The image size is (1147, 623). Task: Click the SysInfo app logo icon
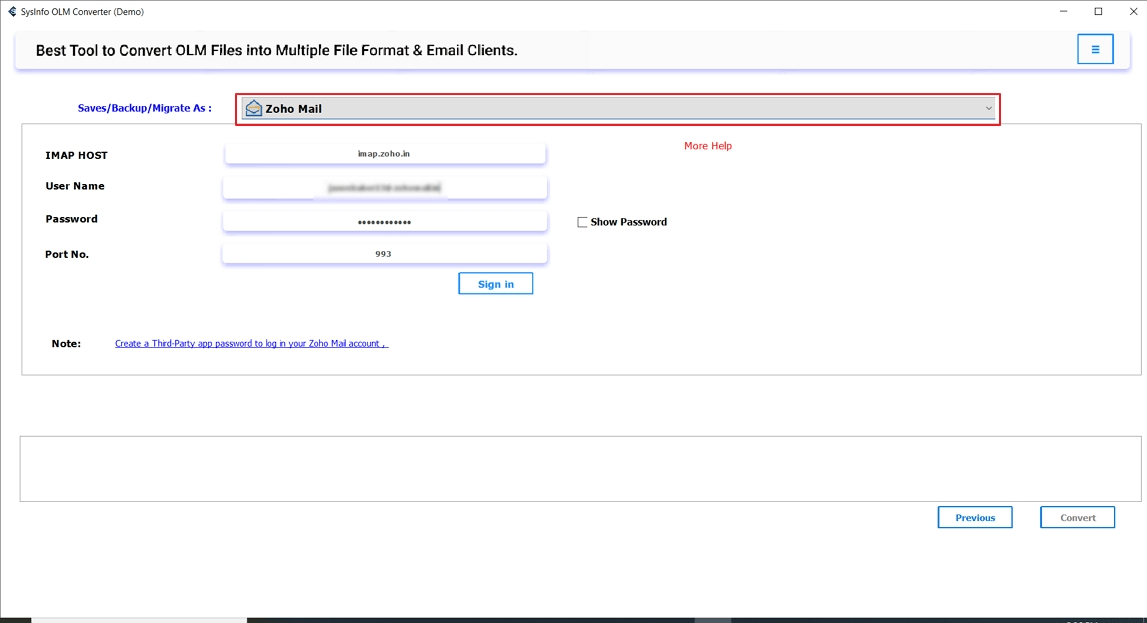[x=12, y=12]
